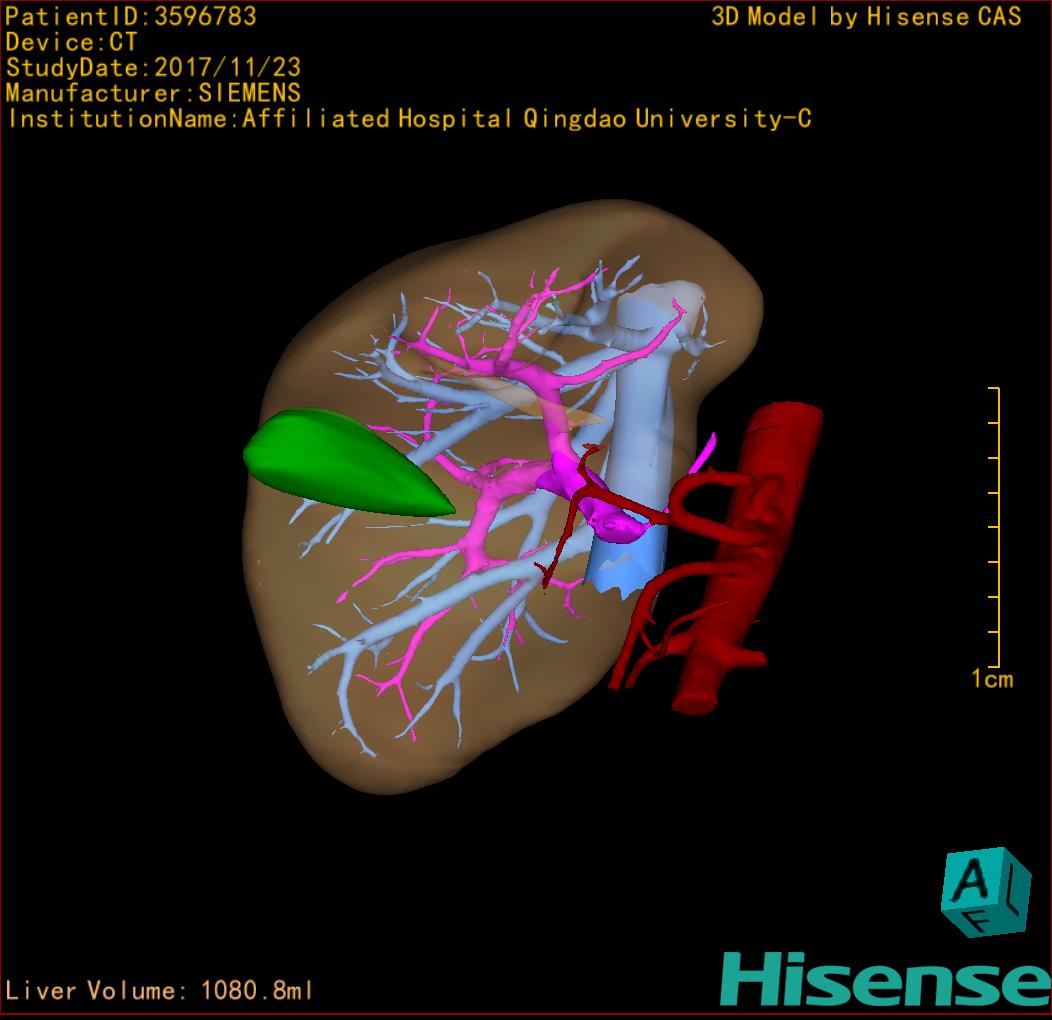Click the orientation cube face labeled A

pos(968,882)
